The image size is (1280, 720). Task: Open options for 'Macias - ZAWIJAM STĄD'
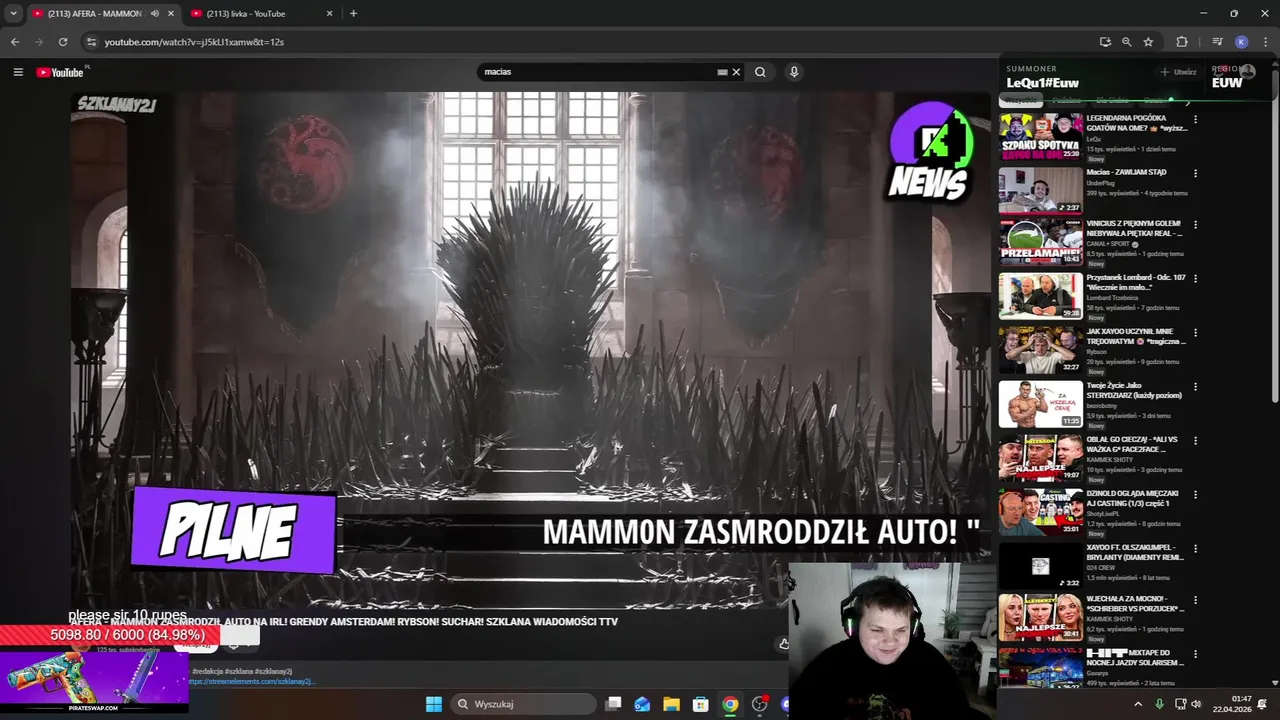point(1195,173)
